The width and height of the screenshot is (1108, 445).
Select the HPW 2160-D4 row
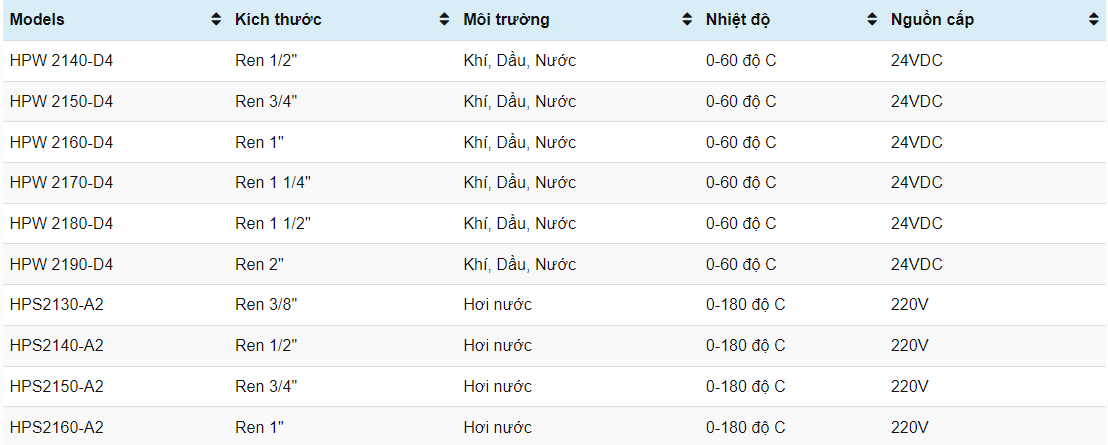point(61,143)
